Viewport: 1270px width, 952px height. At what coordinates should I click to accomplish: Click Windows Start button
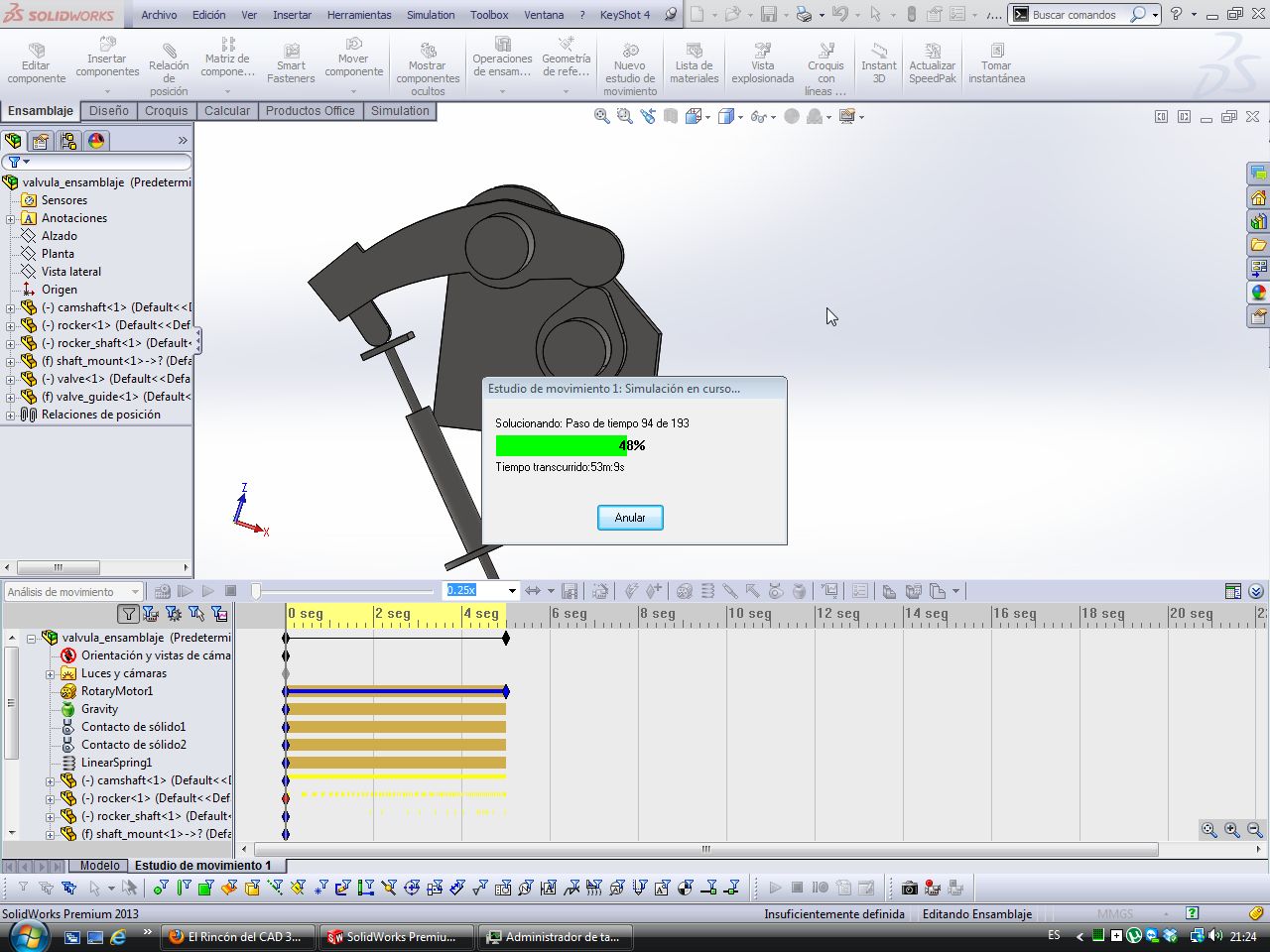[x=27, y=935]
